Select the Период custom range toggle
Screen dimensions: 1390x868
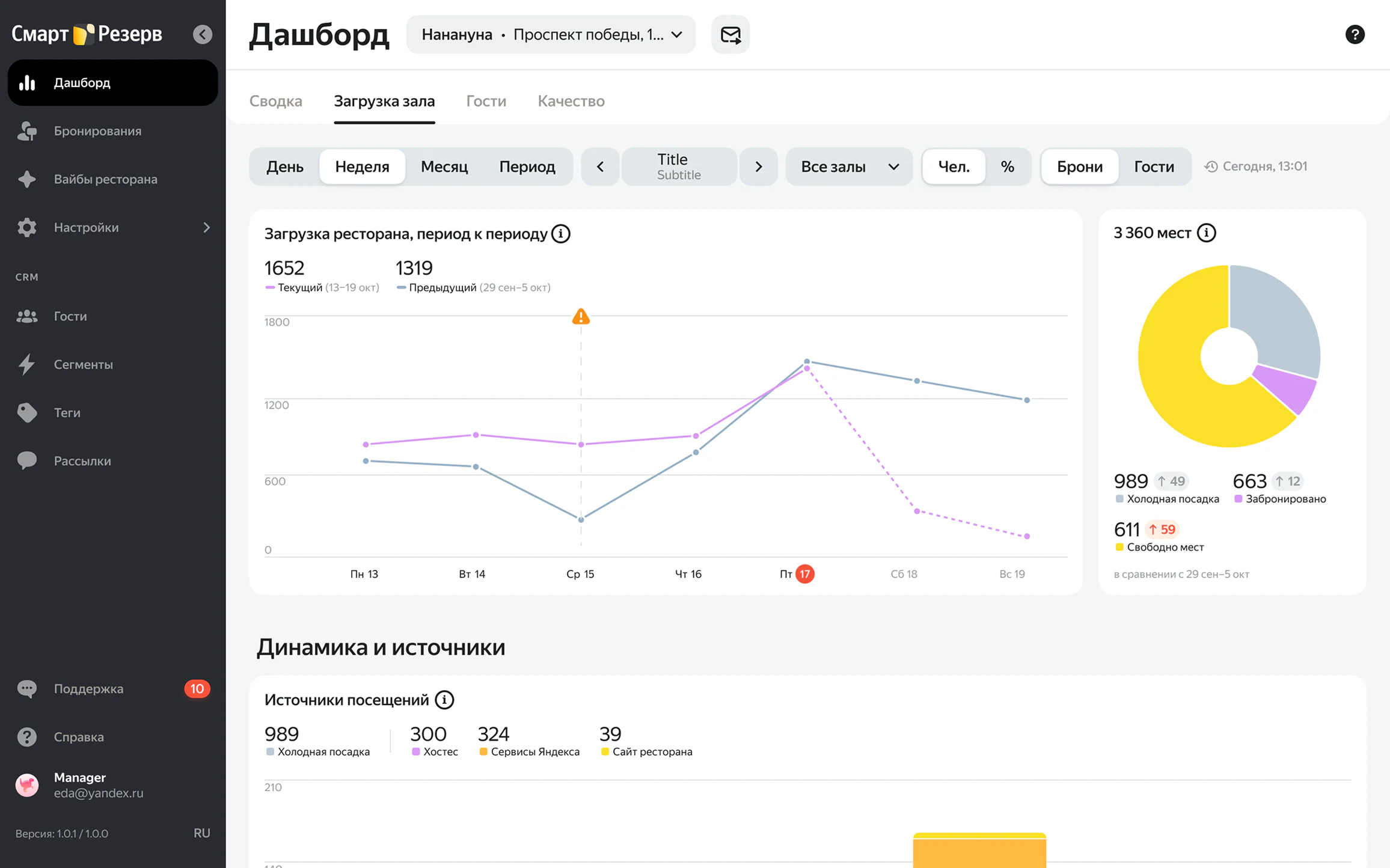coord(527,167)
